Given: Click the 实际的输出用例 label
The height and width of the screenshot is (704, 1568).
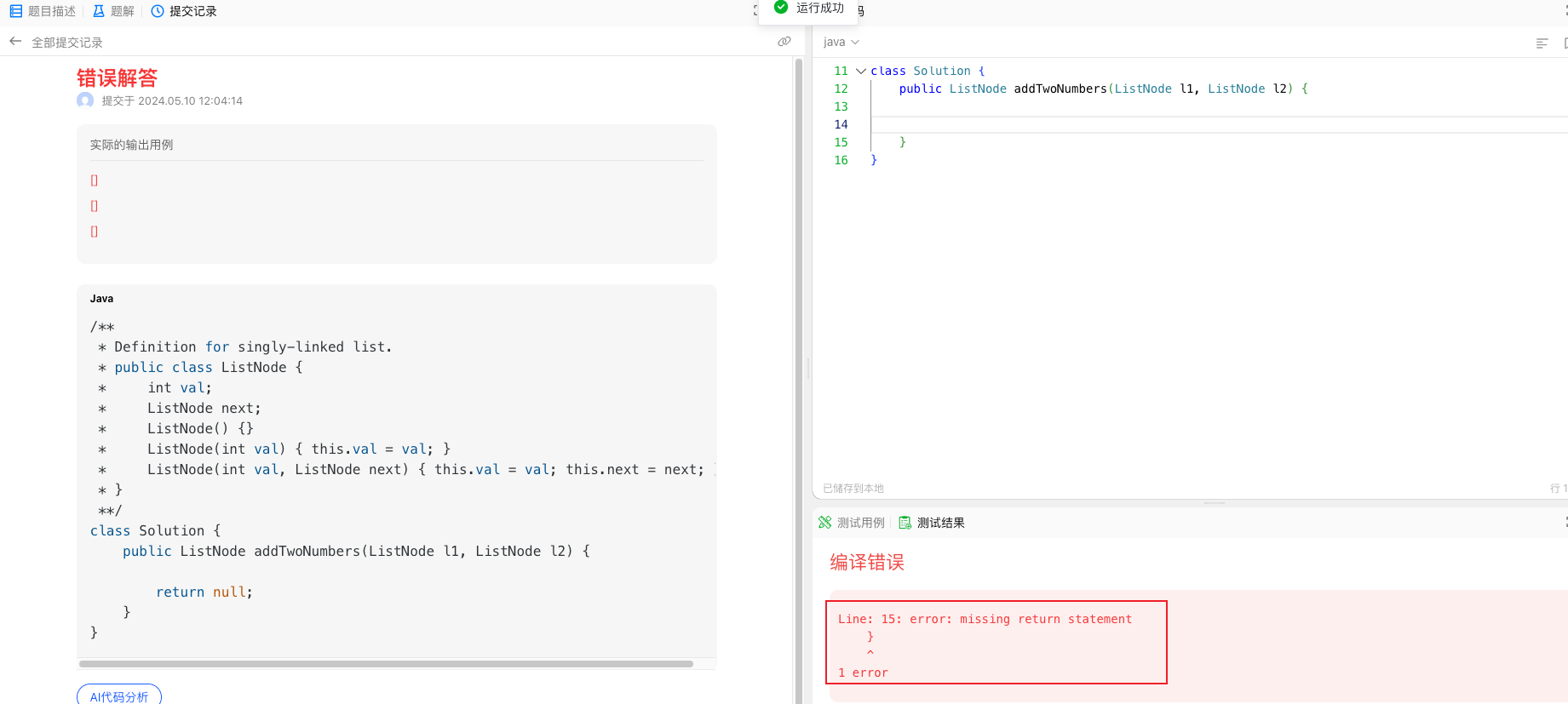Looking at the screenshot, I should [x=132, y=145].
